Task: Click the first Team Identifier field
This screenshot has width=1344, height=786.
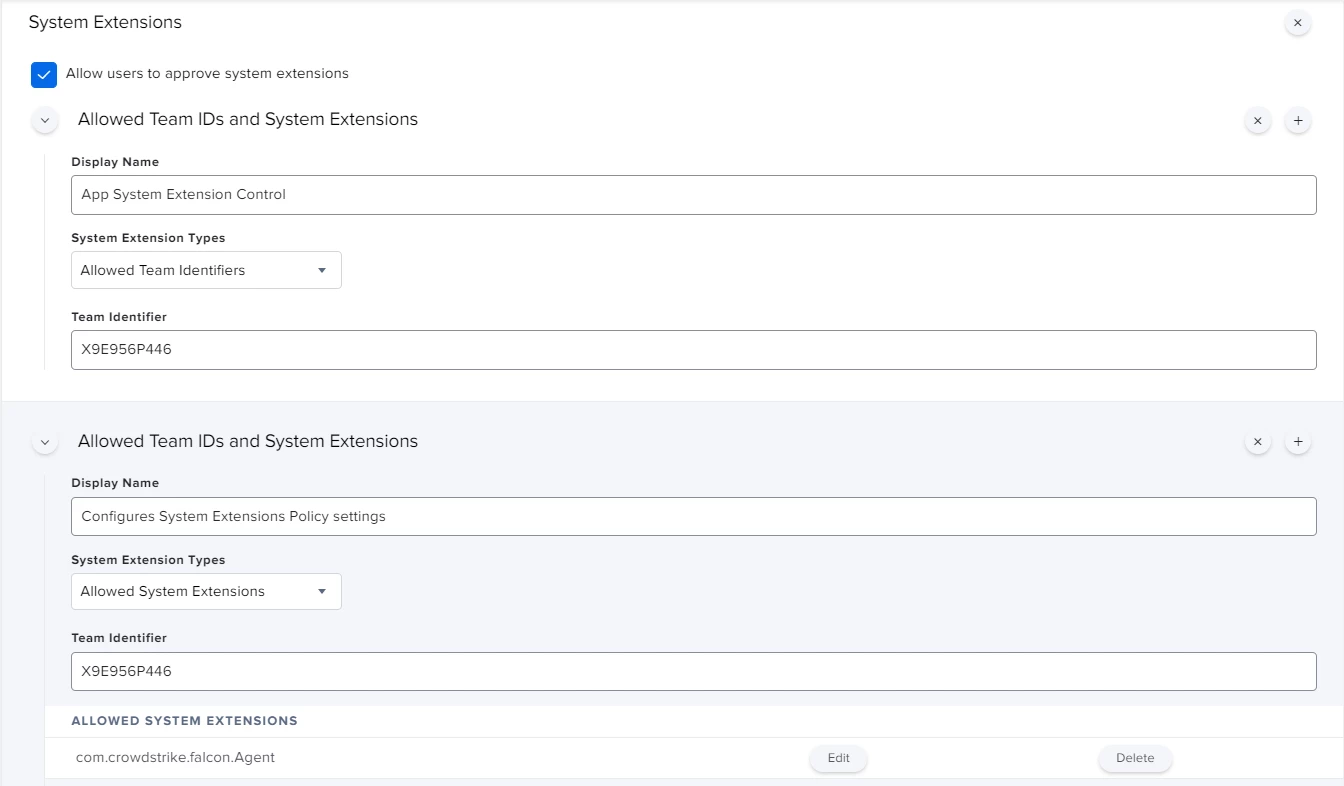Action: [693, 350]
